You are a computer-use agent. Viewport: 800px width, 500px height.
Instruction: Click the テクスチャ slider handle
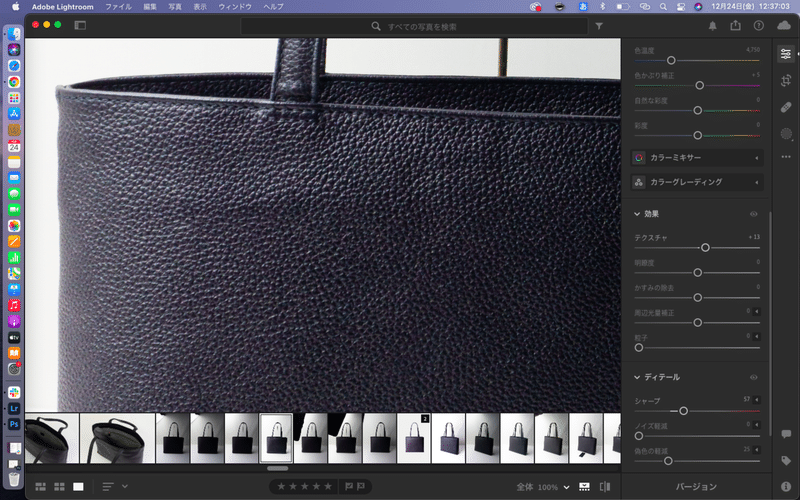tap(705, 247)
